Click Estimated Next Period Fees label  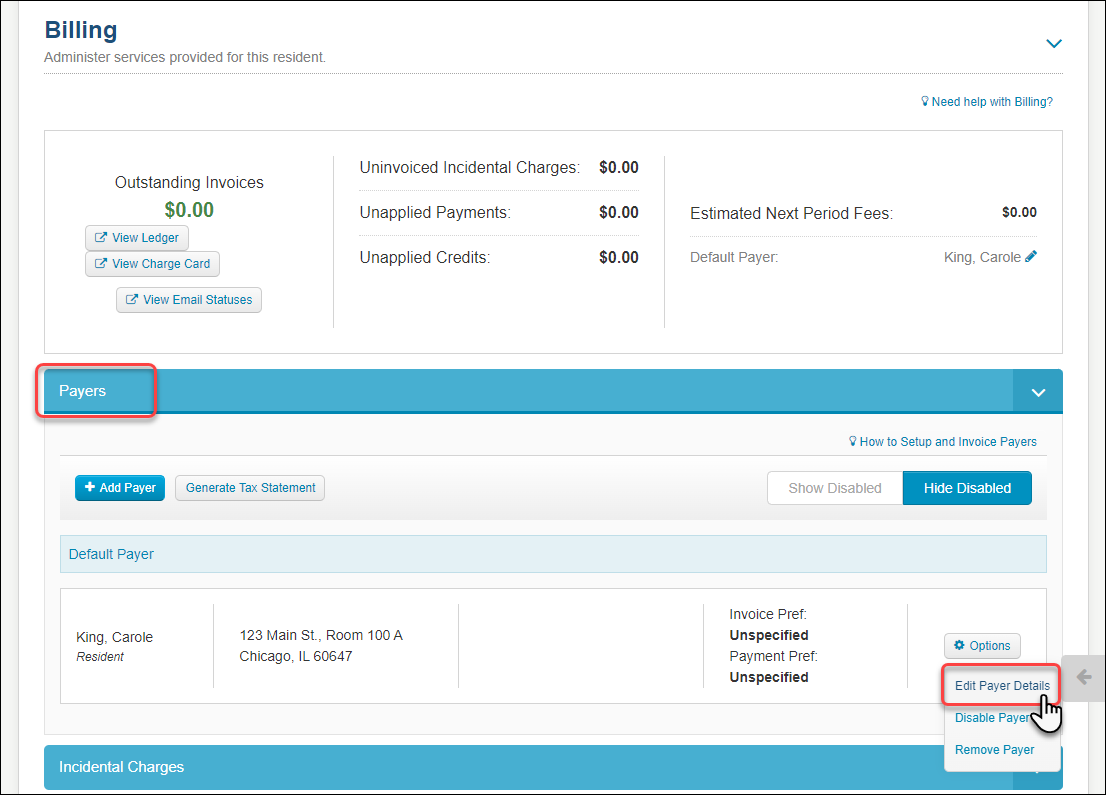pyautogui.click(x=791, y=214)
